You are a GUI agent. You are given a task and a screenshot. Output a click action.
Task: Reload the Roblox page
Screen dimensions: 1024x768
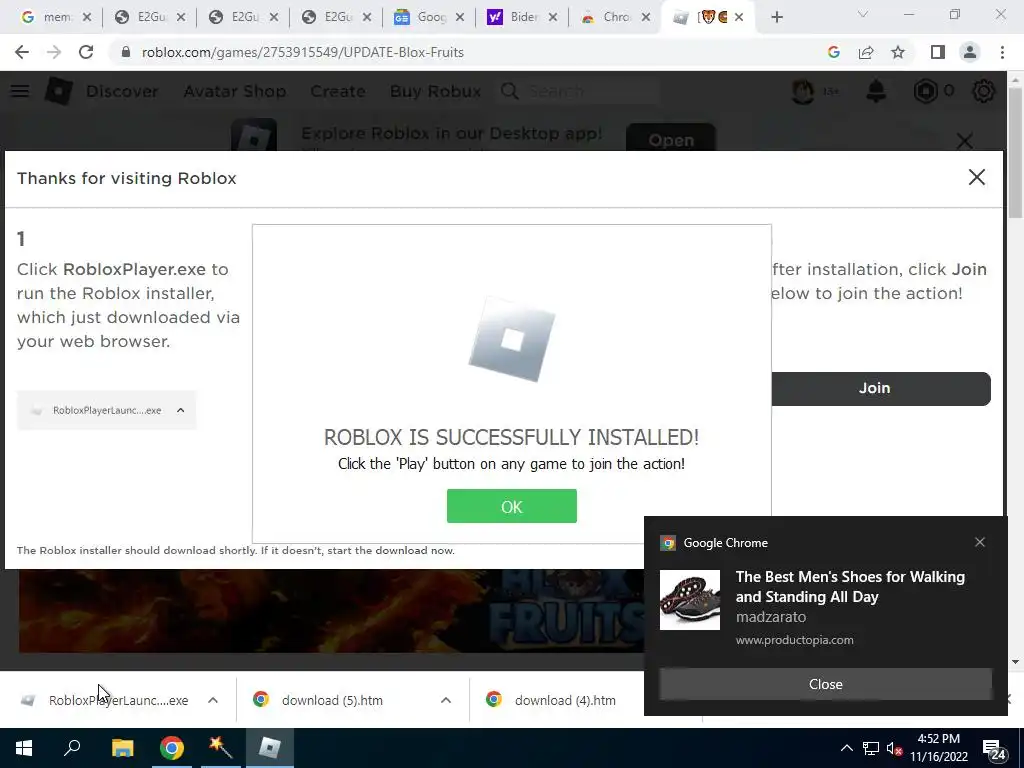(86, 52)
